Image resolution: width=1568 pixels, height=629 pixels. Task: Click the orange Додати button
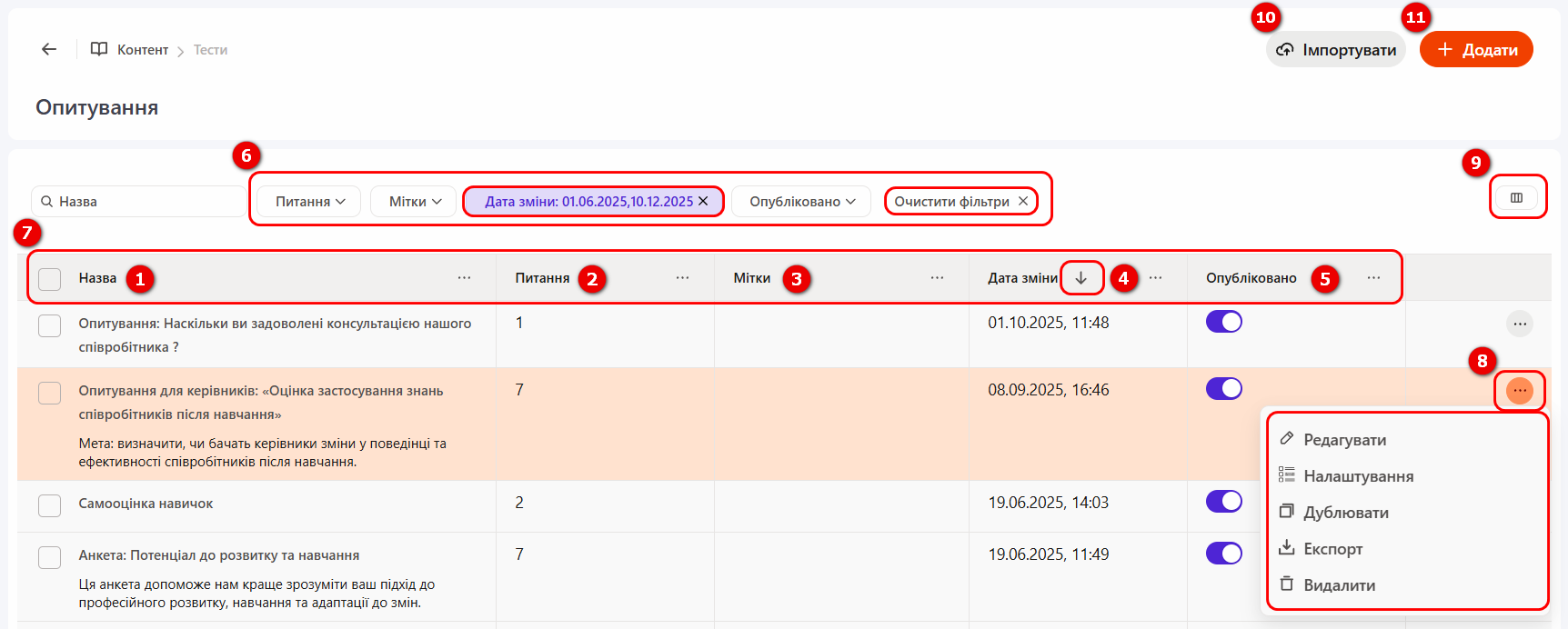[x=1476, y=49]
